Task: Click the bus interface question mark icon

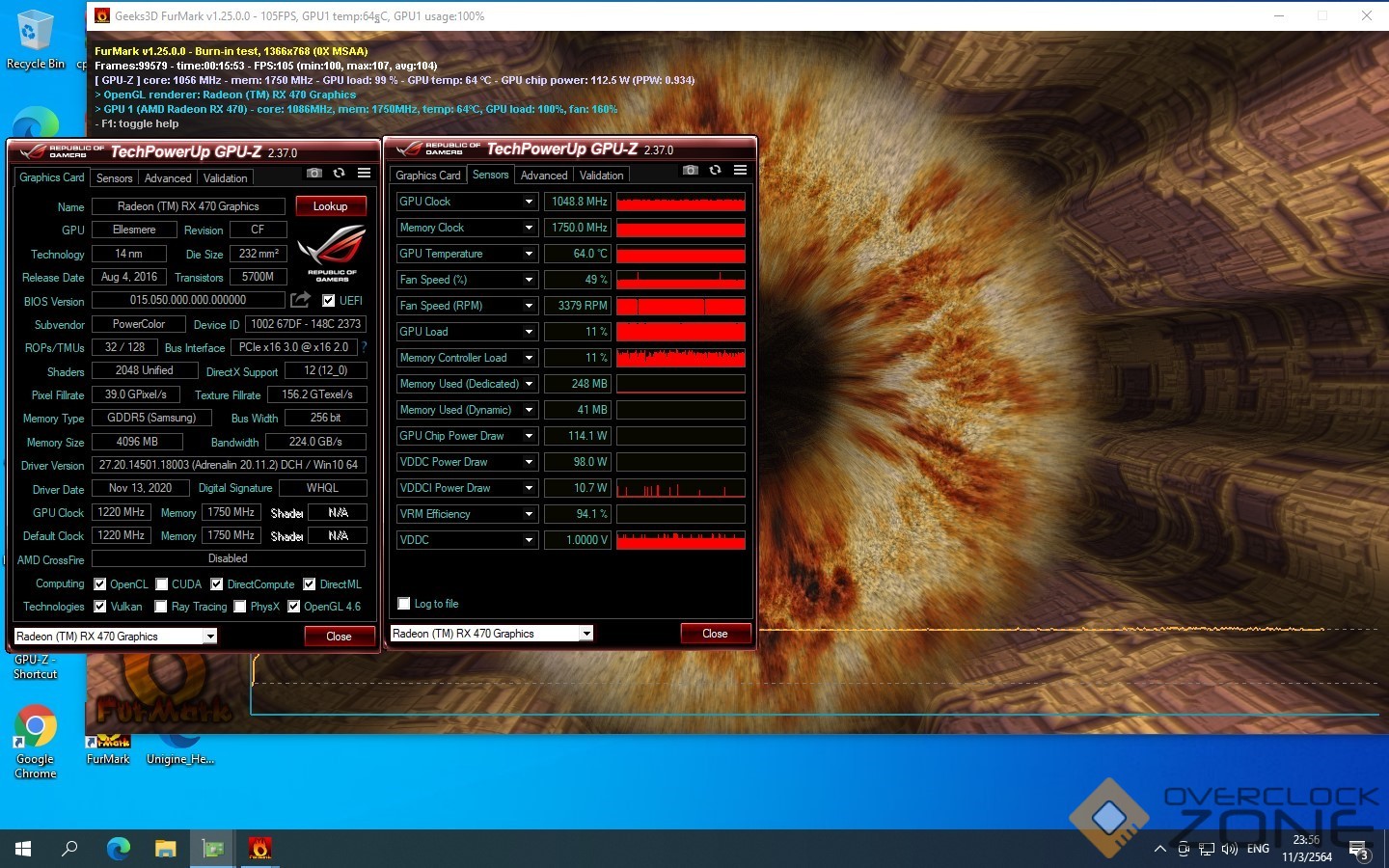Action: click(364, 347)
